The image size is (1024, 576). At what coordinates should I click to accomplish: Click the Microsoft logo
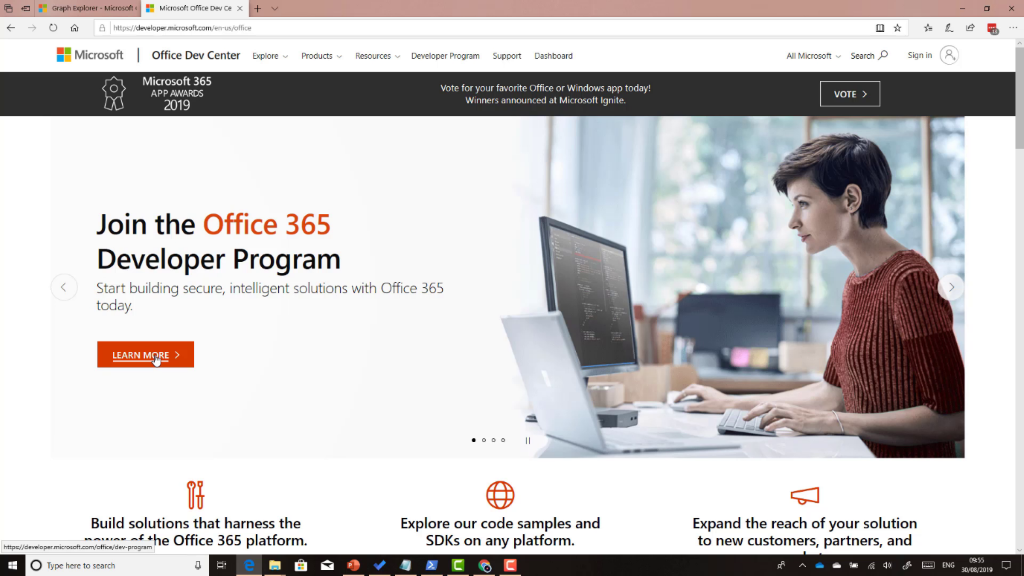coord(89,55)
